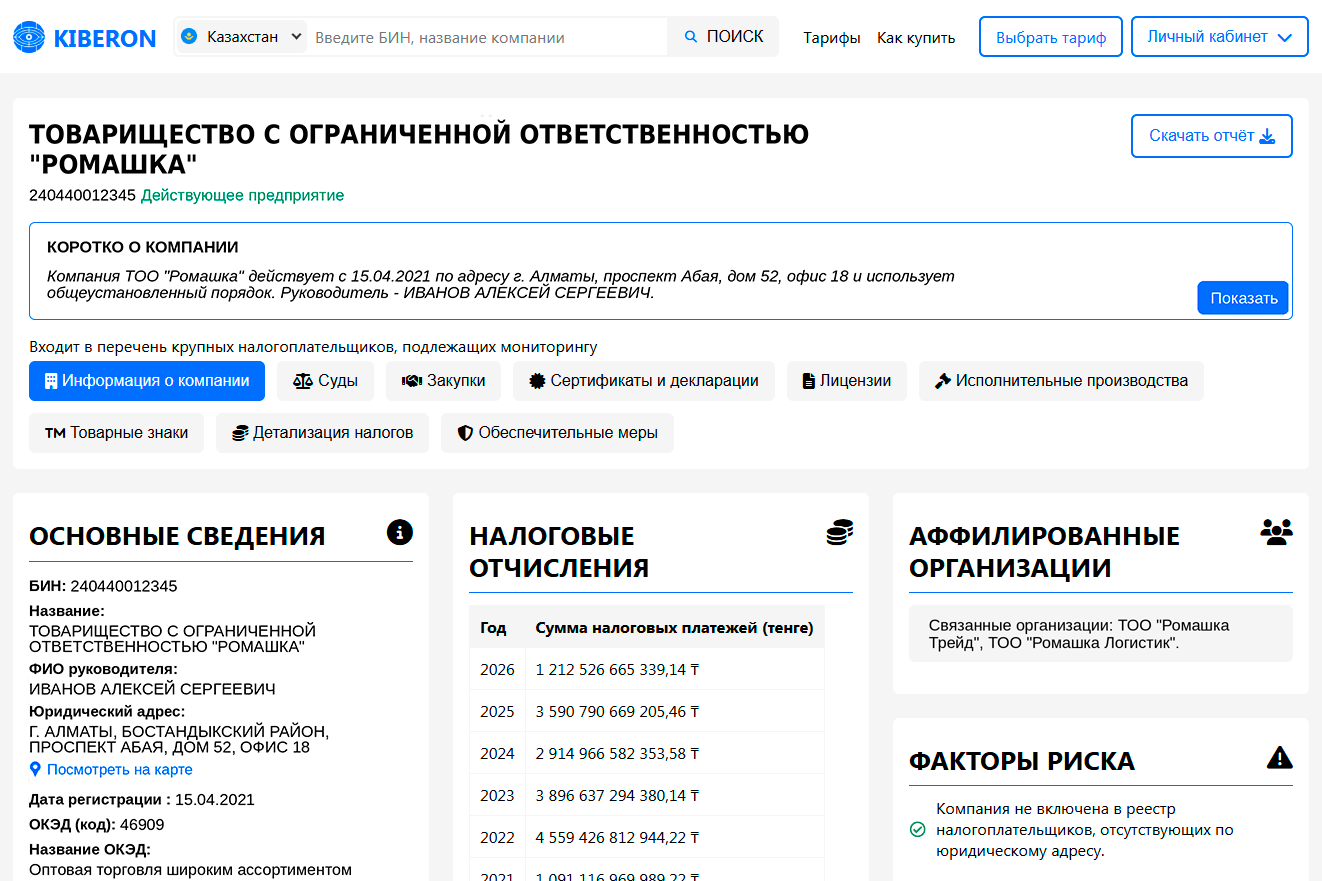Screen dimensions: 1322x881
Task: Click the download arrow icon in Скачать отчёт
Action: (1267, 136)
